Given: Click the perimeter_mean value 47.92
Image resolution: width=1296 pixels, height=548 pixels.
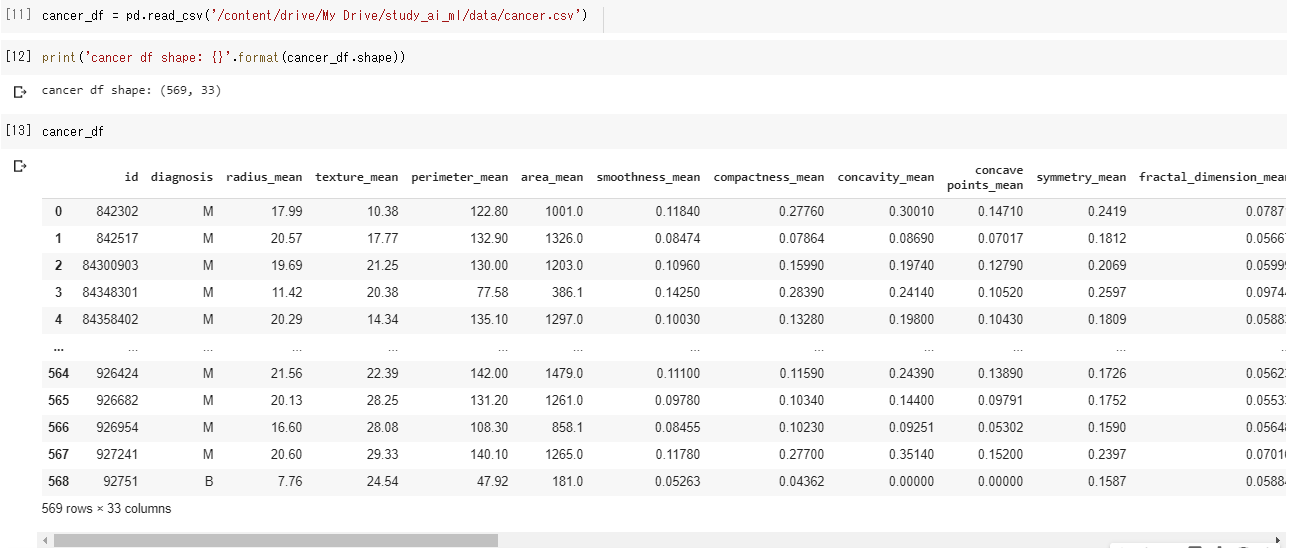Looking at the screenshot, I should click(492, 482).
